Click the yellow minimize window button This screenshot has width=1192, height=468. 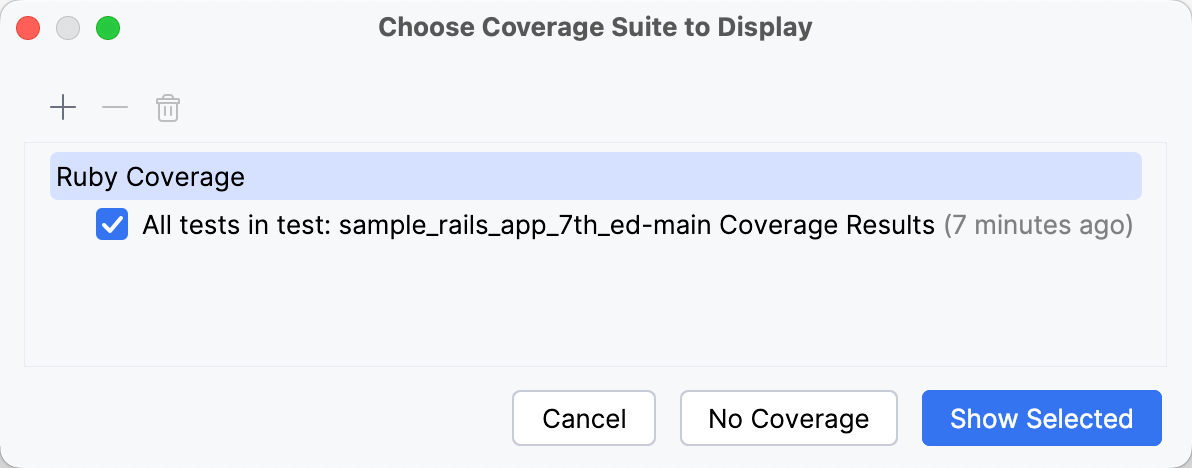(68, 28)
